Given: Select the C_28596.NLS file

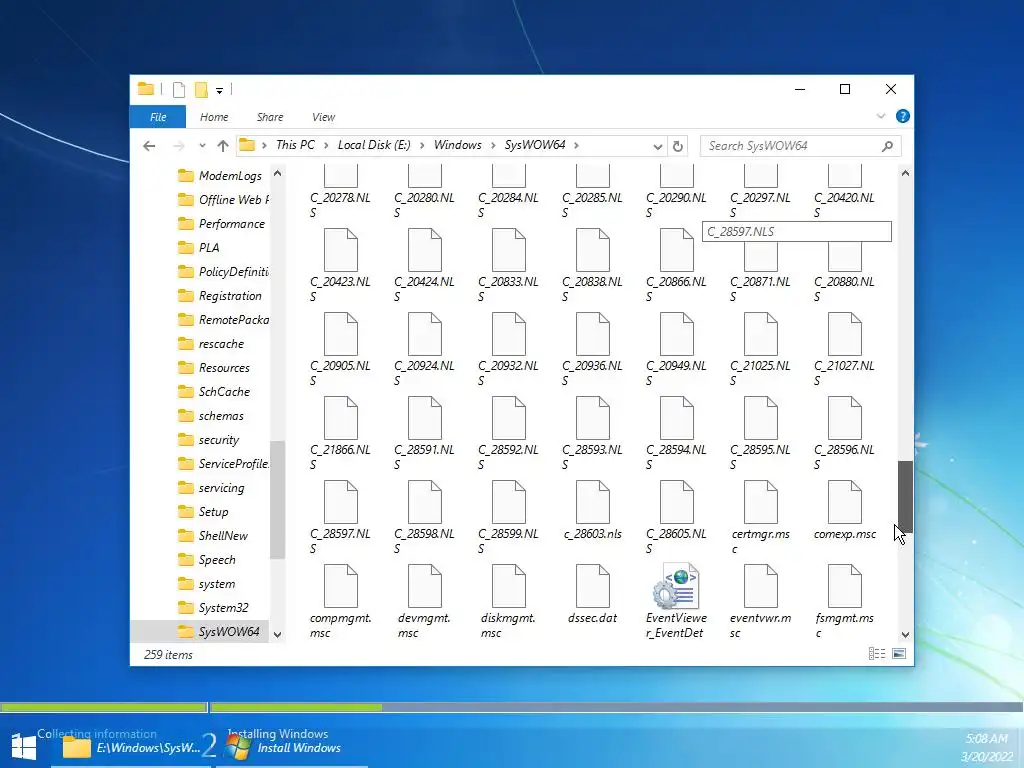Looking at the screenshot, I should [x=844, y=434].
